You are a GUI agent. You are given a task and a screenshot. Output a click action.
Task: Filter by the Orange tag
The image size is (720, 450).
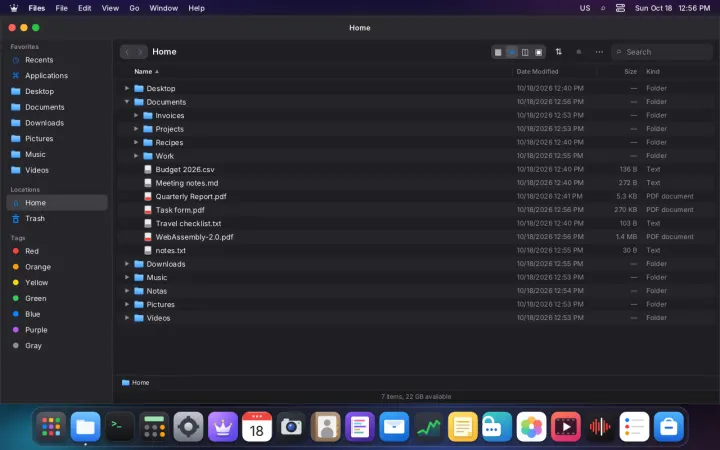[x=57, y=267]
